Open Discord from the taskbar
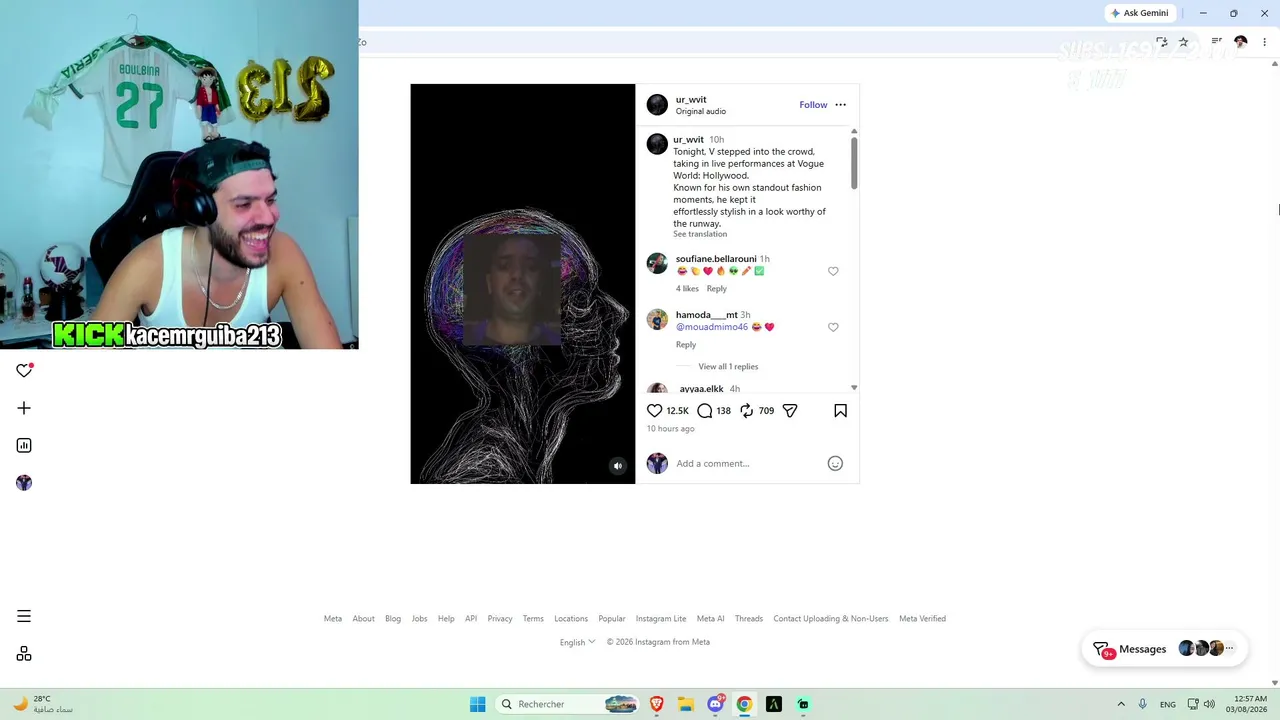1280x720 pixels. (x=715, y=704)
